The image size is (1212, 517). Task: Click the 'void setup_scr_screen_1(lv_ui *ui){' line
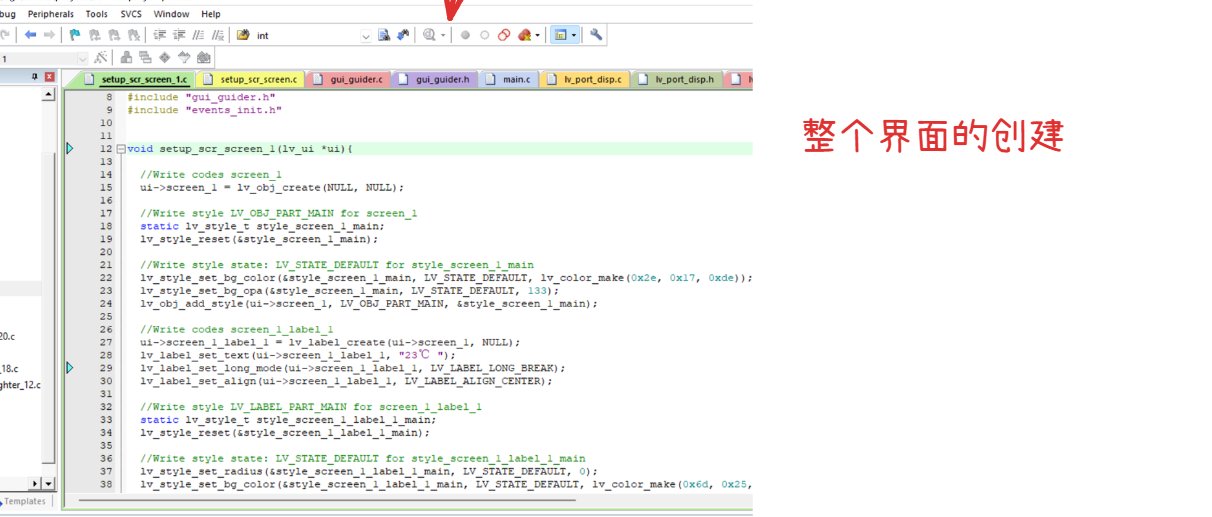click(x=240, y=149)
